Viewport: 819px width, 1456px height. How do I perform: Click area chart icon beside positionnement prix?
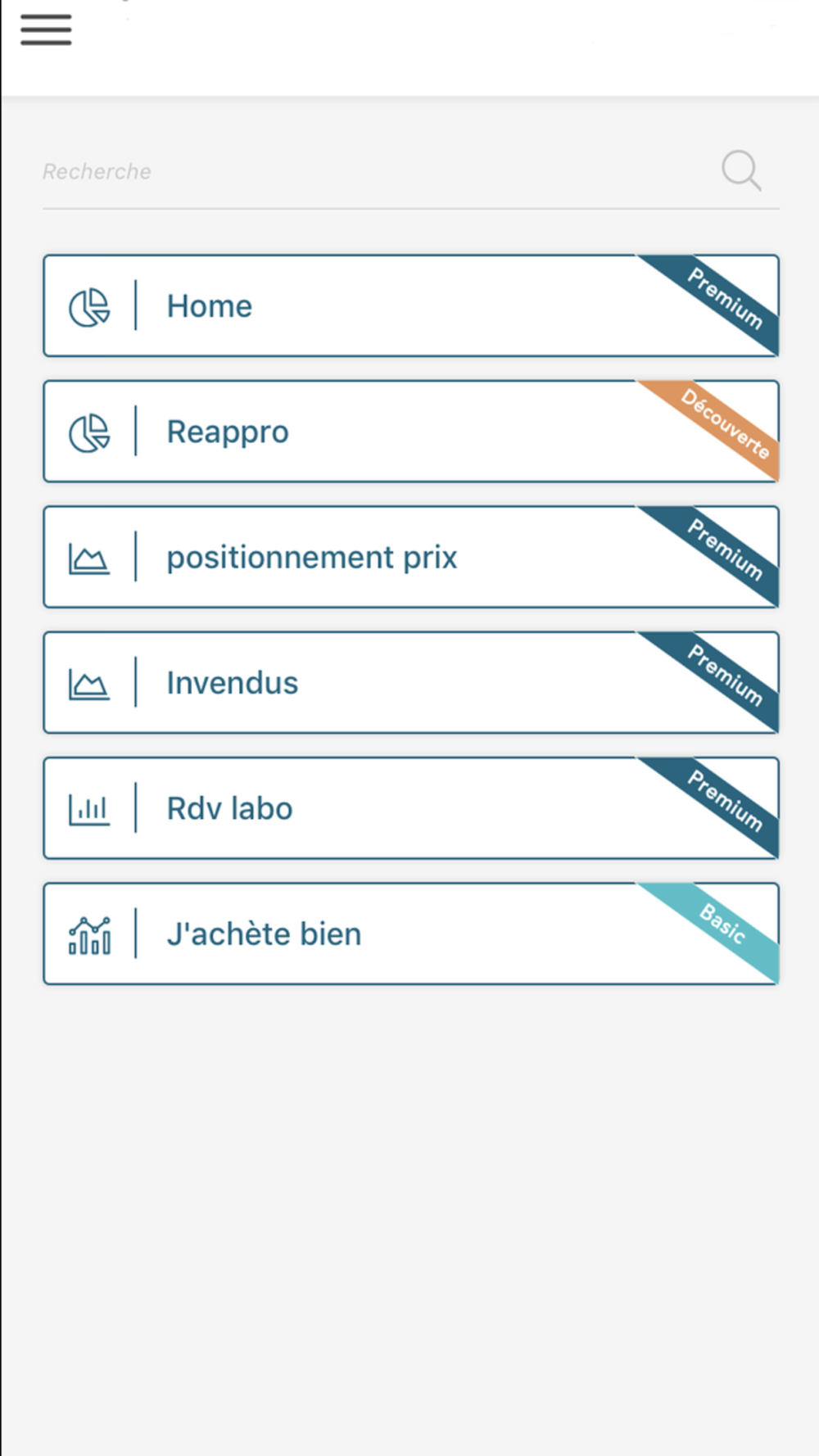pyautogui.click(x=89, y=558)
